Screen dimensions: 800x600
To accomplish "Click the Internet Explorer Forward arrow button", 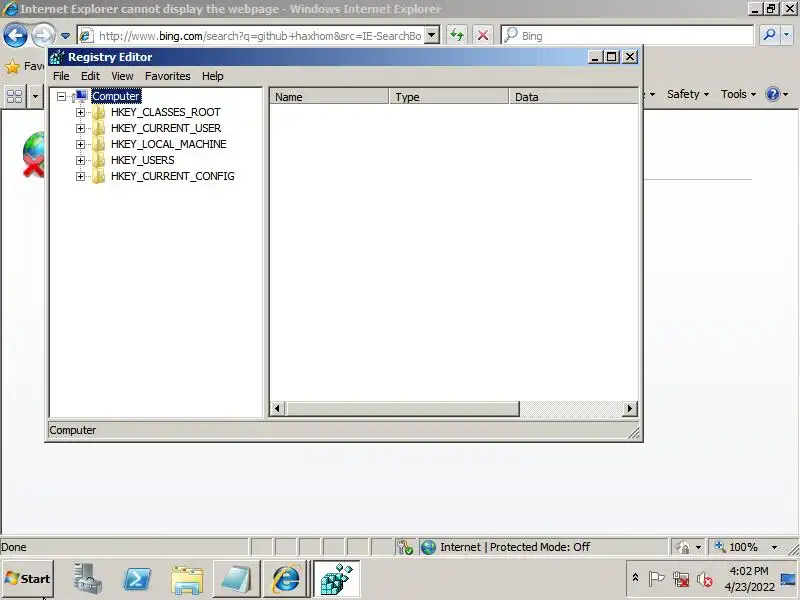I will tap(43, 36).
